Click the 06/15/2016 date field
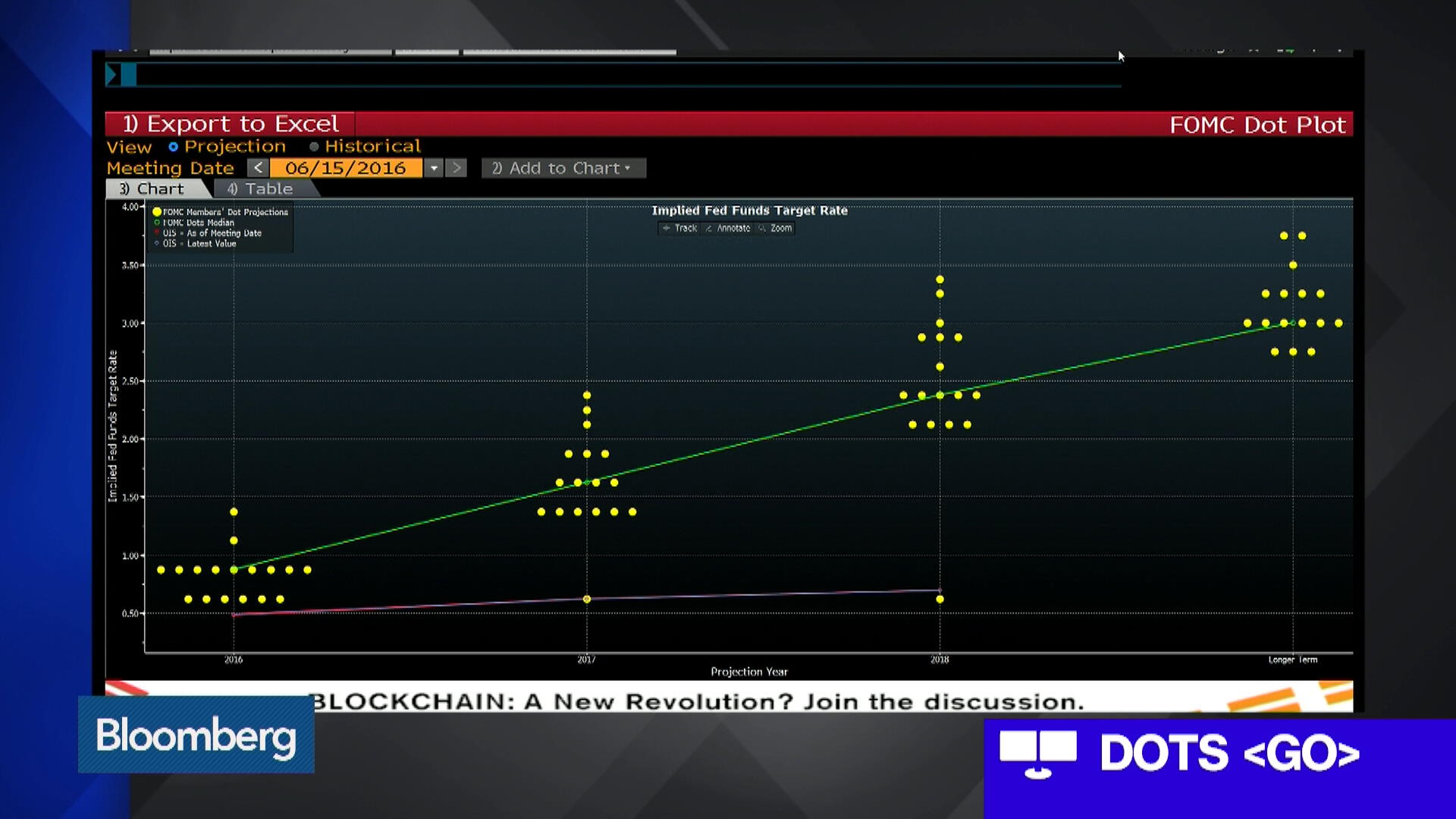Viewport: 1456px width, 819px height. (x=347, y=168)
